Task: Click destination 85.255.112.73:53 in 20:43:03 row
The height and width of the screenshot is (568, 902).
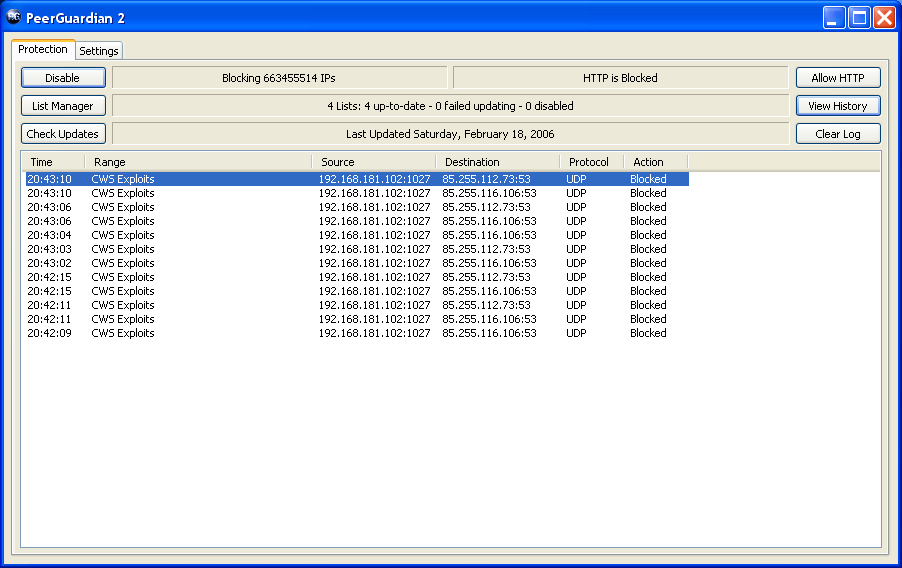Action: click(x=487, y=249)
